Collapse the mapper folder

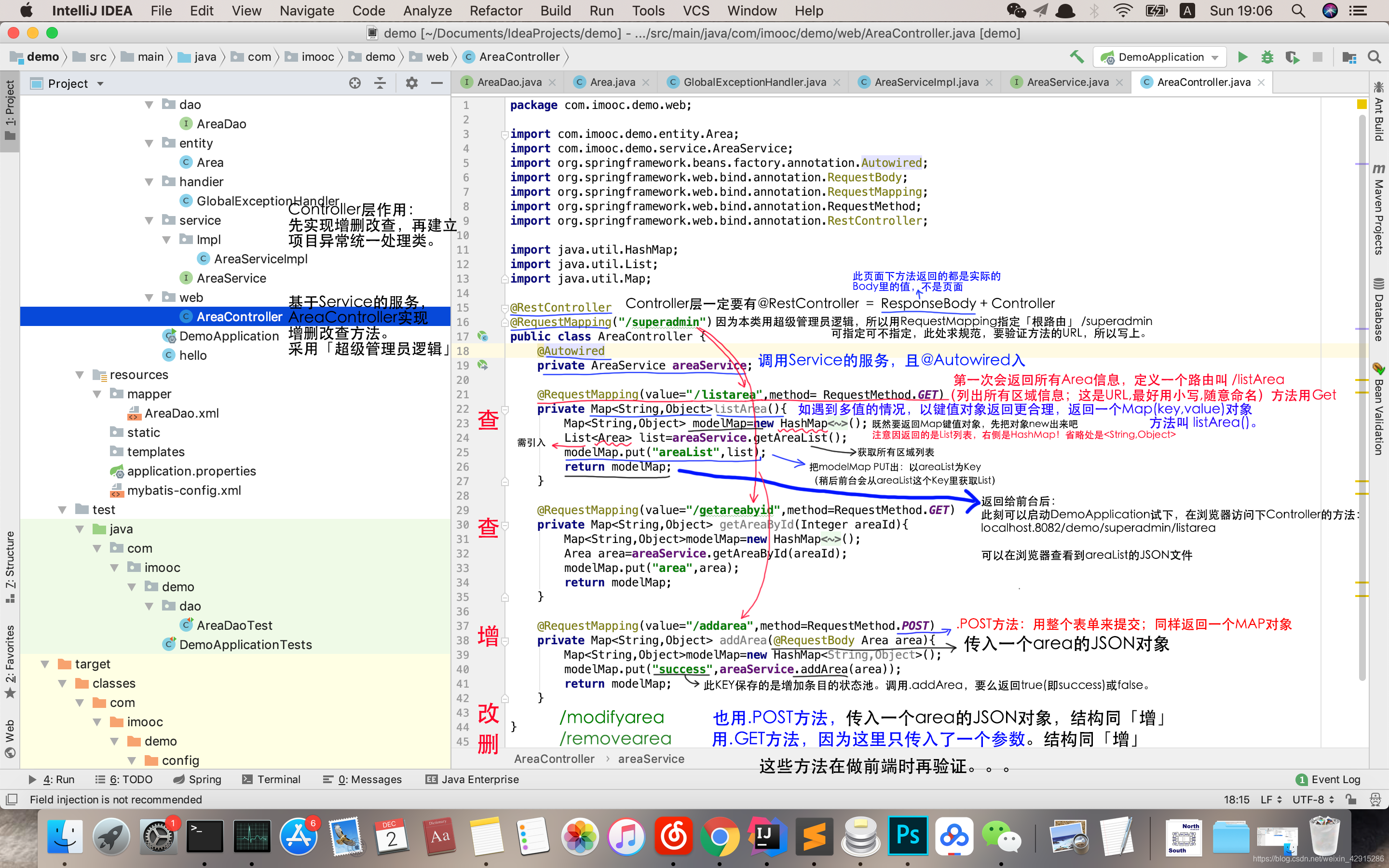pos(97,394)
